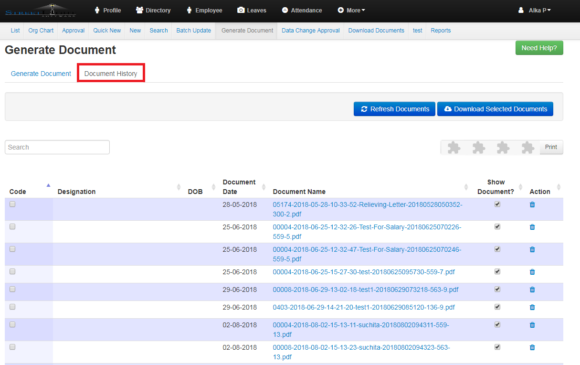
Task: Open the More dropdown menu
Action: (351, 10)
